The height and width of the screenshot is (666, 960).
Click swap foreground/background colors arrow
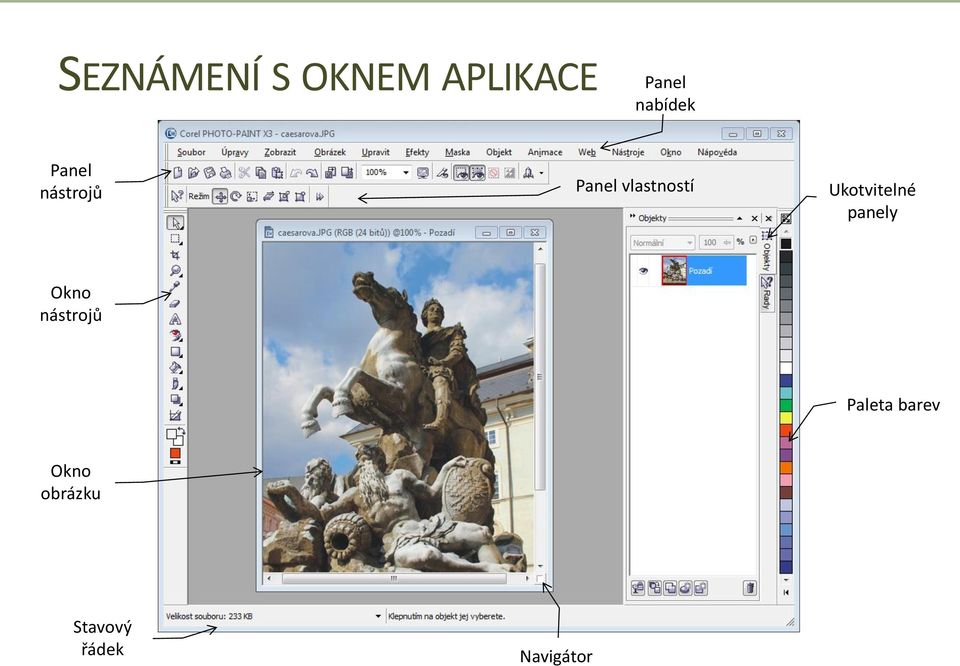(x=181, y=432)
